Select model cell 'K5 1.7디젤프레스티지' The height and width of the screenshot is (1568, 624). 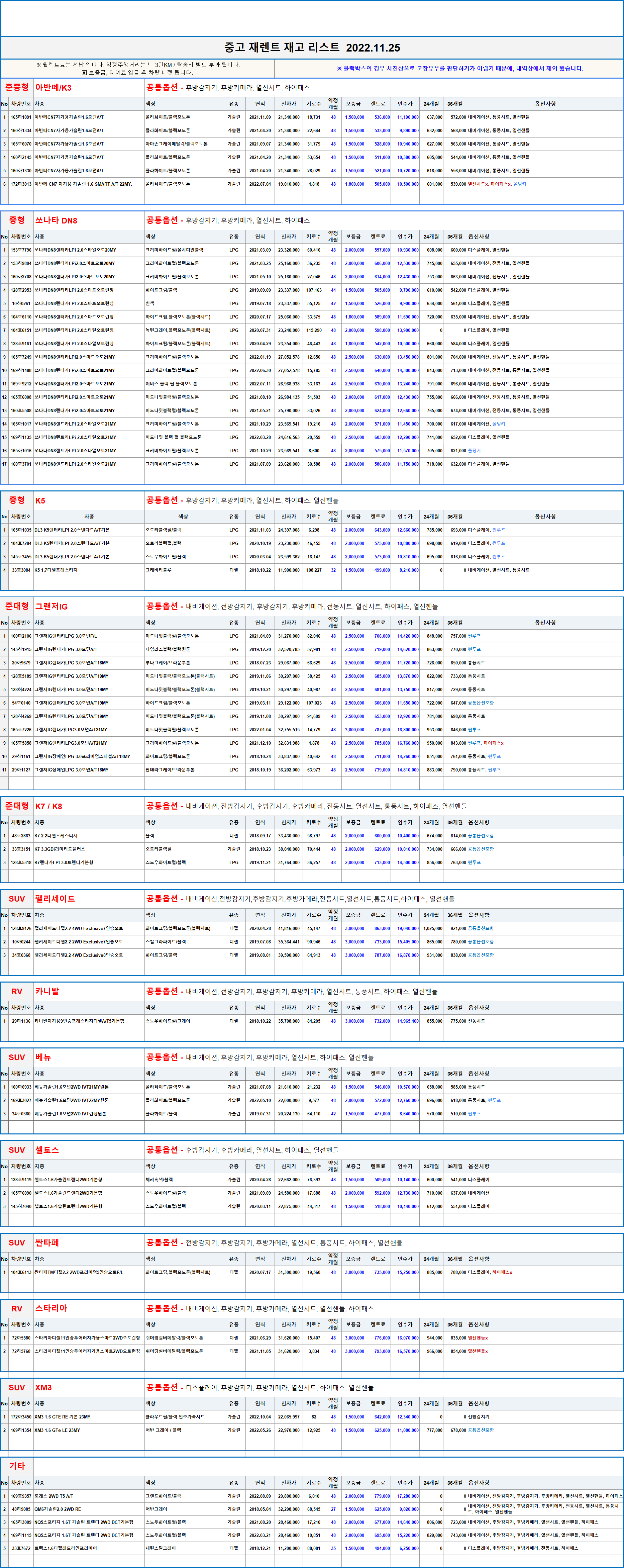[56, 570]
